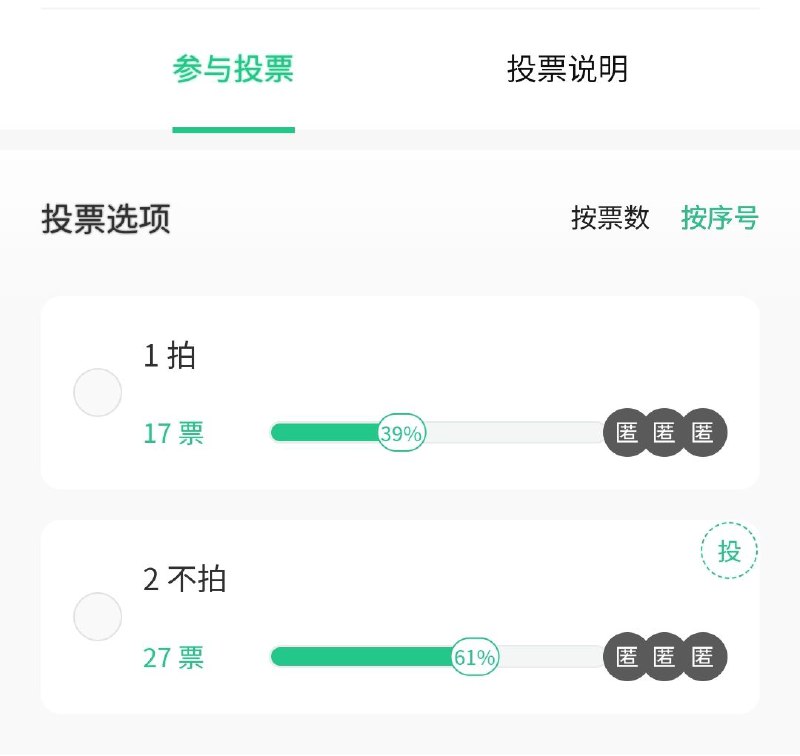Click the 39% percentage bubble
The height and width of the screenshot is (756, 800).
(401, 432)
